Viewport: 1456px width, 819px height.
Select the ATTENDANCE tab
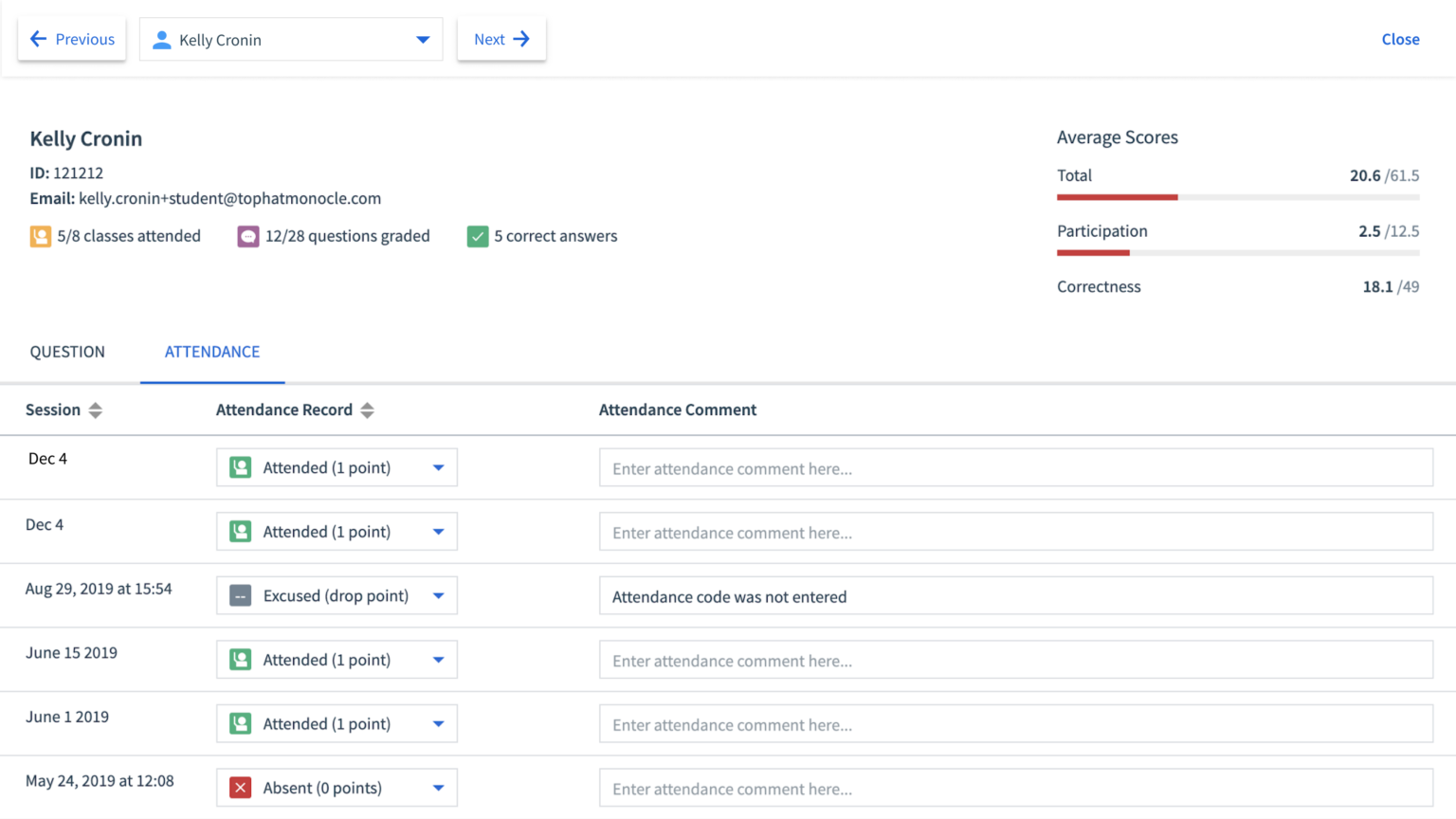(212, 352)
